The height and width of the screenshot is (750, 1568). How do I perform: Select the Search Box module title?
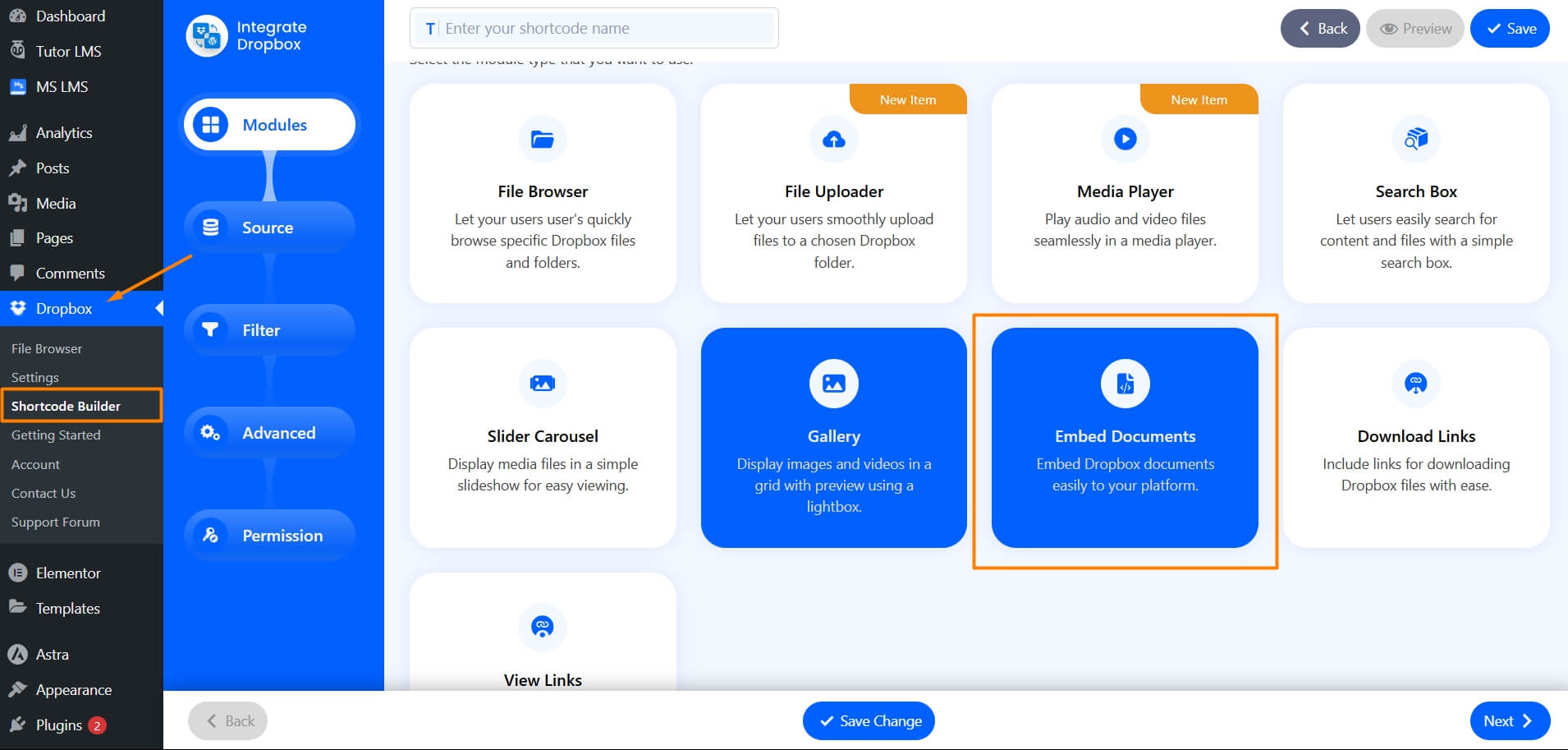click(x=1416, y=191)
